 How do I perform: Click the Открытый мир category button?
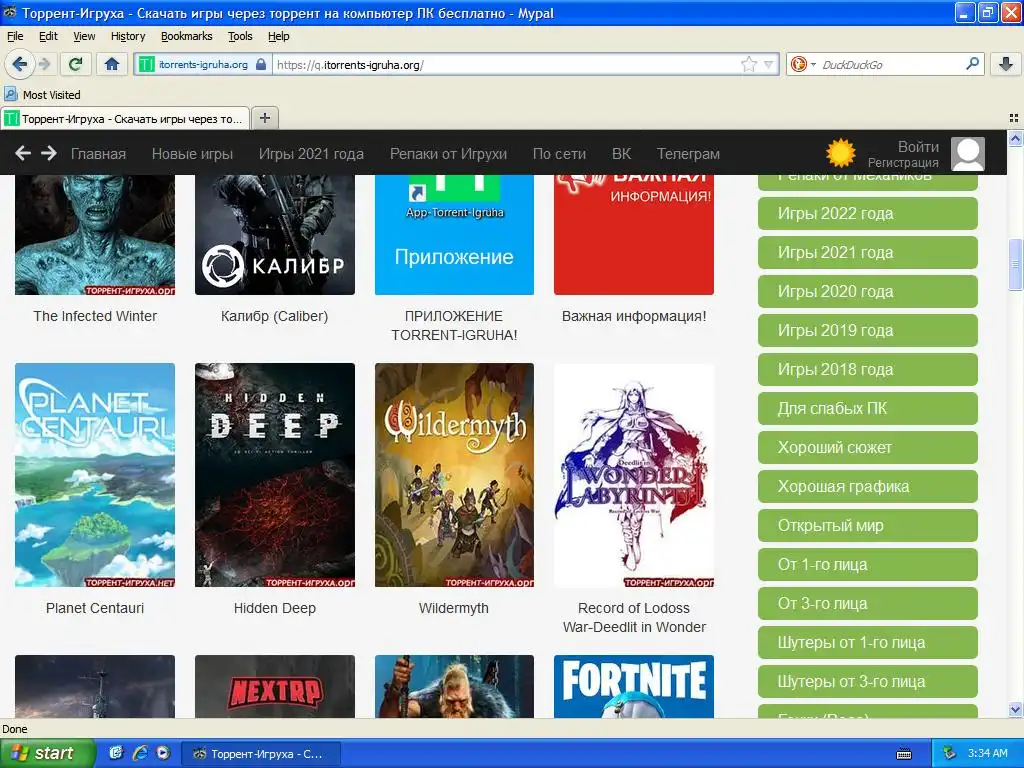point(867,526)
